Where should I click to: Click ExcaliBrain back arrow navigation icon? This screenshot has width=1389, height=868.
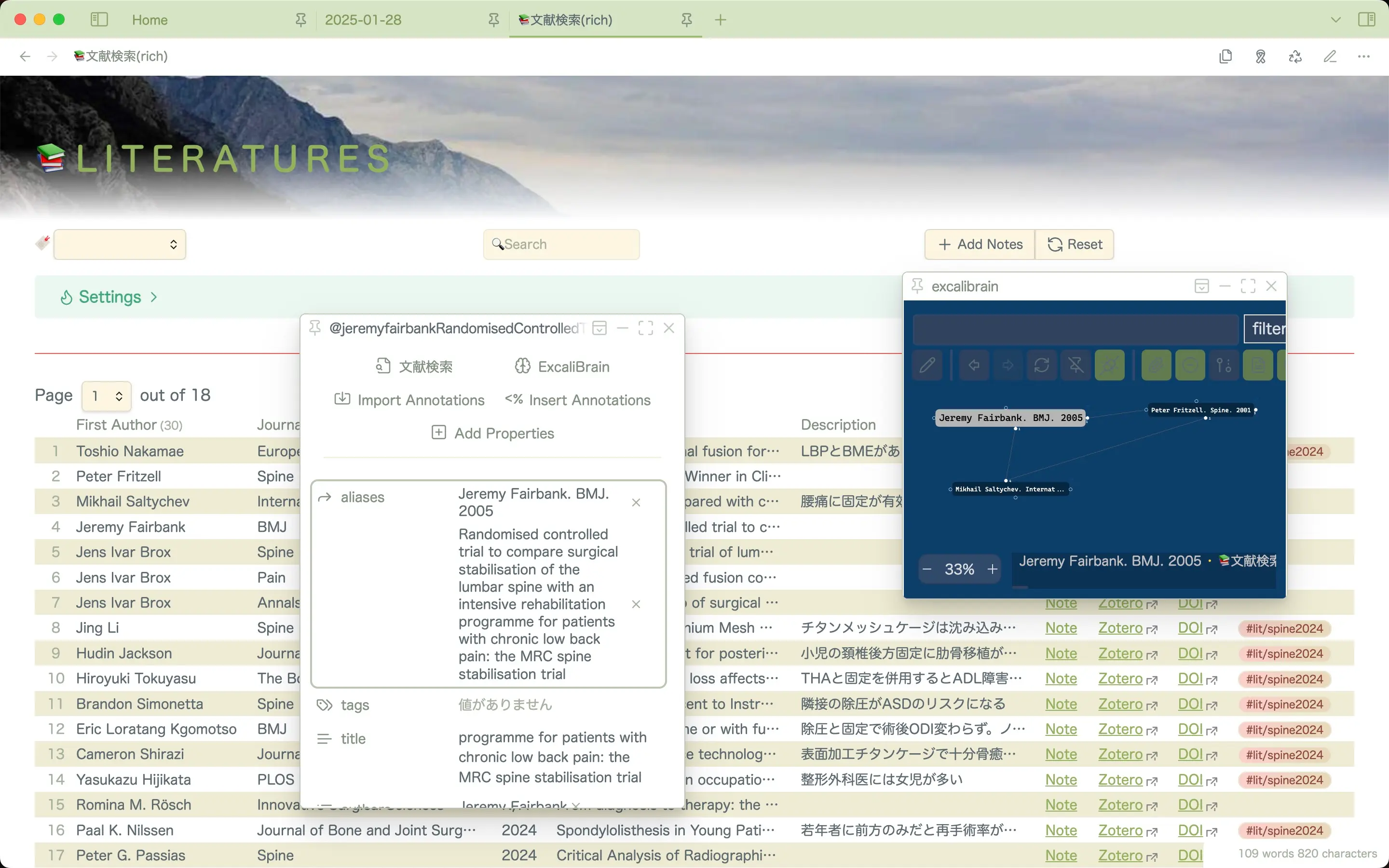click(973, 365)
